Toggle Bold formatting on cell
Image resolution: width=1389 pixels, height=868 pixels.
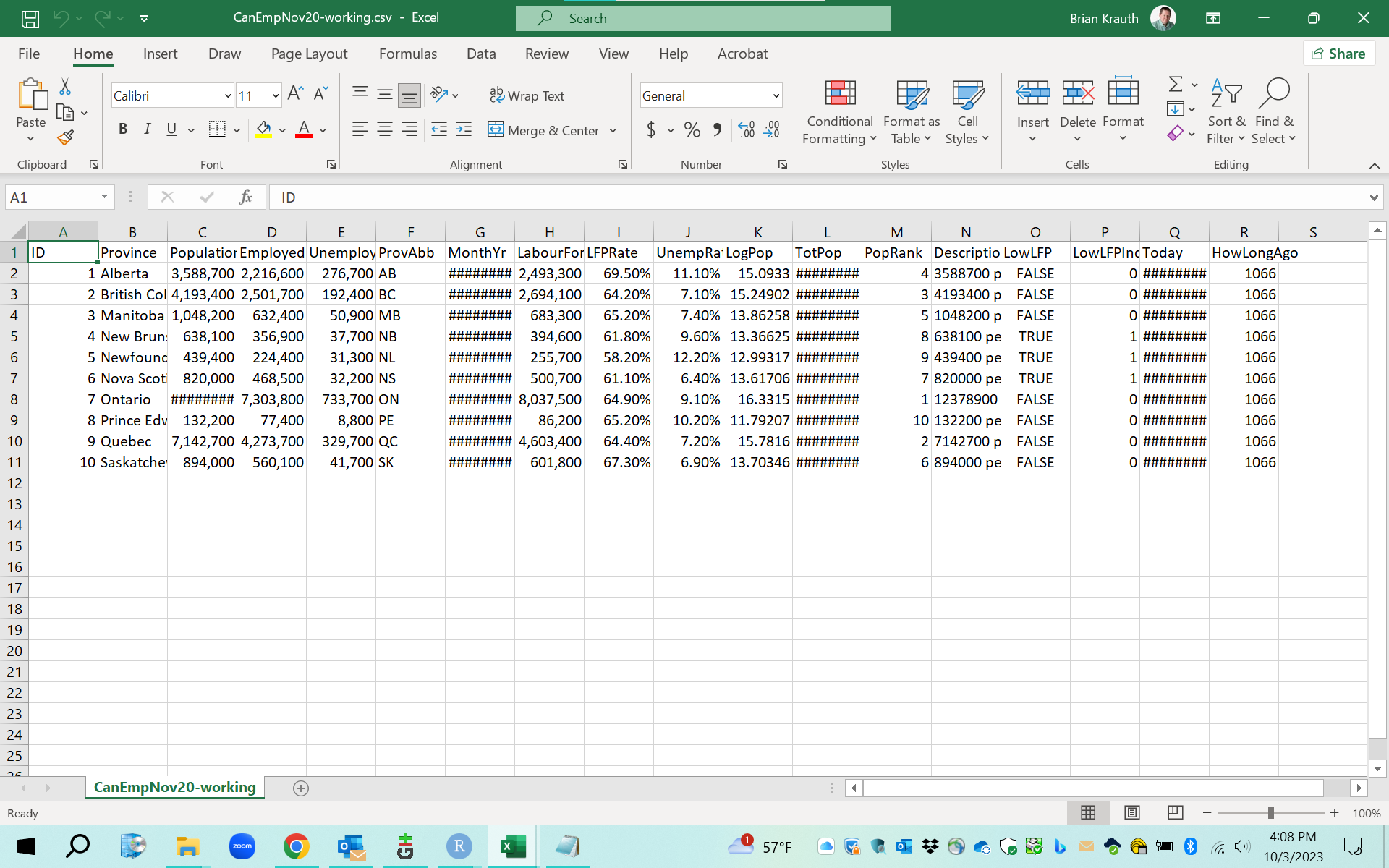[122, 130]
